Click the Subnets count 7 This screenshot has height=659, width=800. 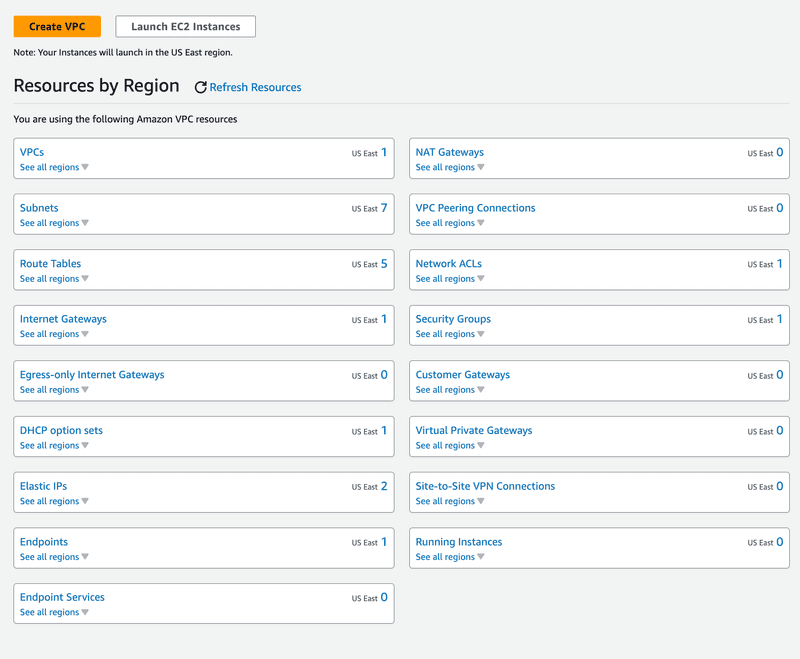pyautogui.click(x=384, y=208)
